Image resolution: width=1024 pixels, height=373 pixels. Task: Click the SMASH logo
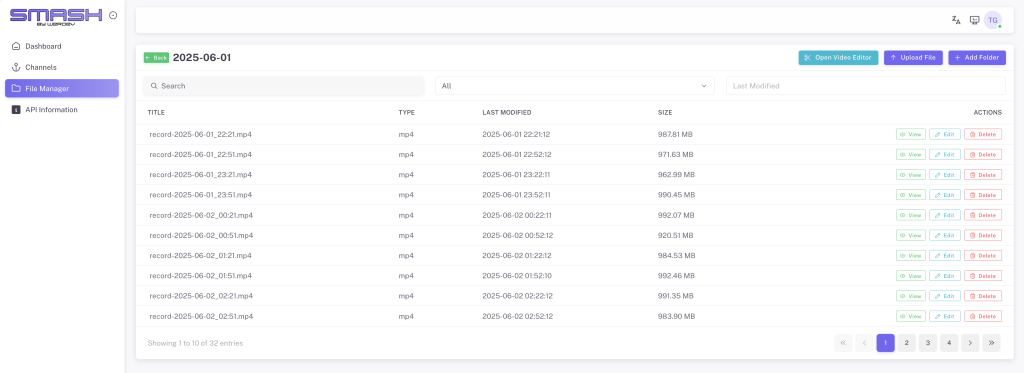[x=56, y=16]
